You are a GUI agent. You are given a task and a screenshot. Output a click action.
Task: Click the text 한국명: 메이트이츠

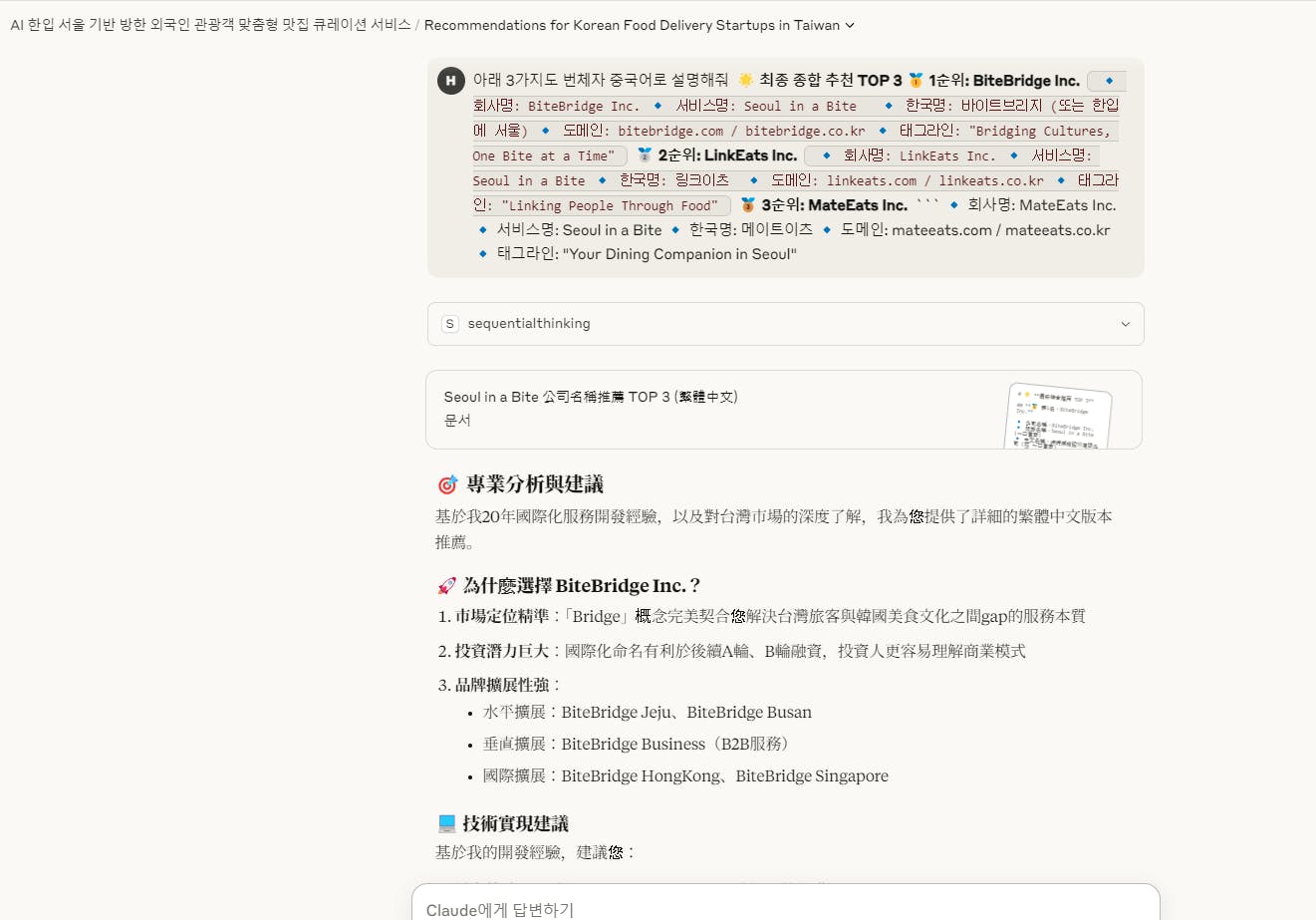(x=751, y=230)
